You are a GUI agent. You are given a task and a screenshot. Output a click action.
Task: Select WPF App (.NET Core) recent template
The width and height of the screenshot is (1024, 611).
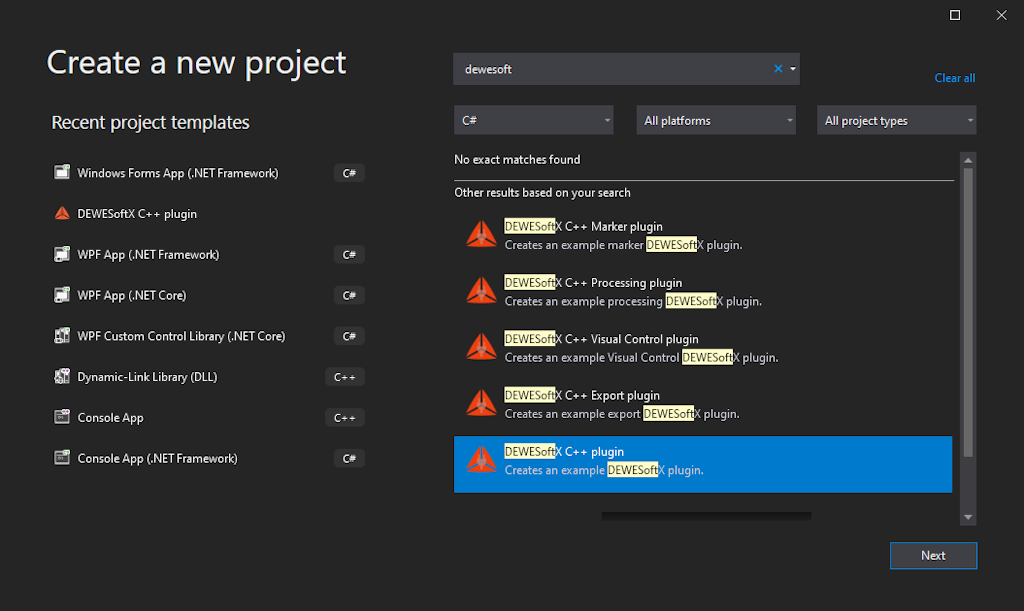(x=208, y=295)
